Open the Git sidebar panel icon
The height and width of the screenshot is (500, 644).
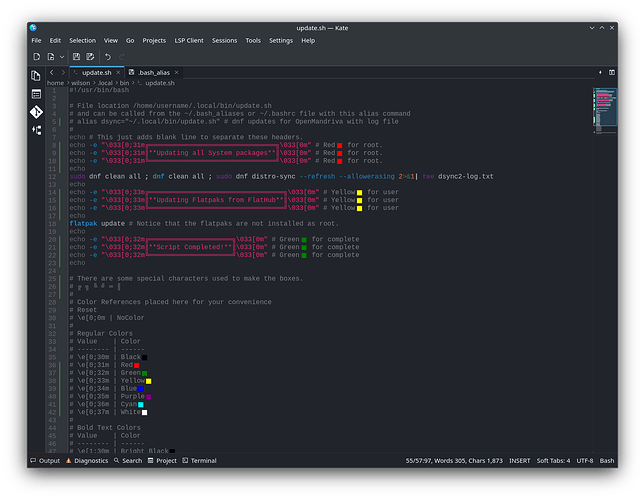click(x=36, y=112)
